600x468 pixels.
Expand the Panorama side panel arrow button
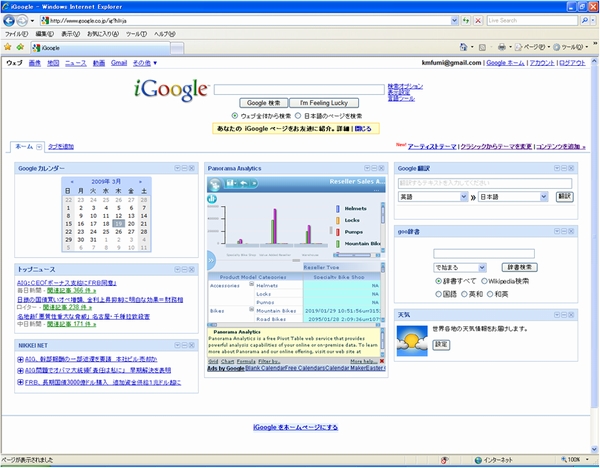211,260
